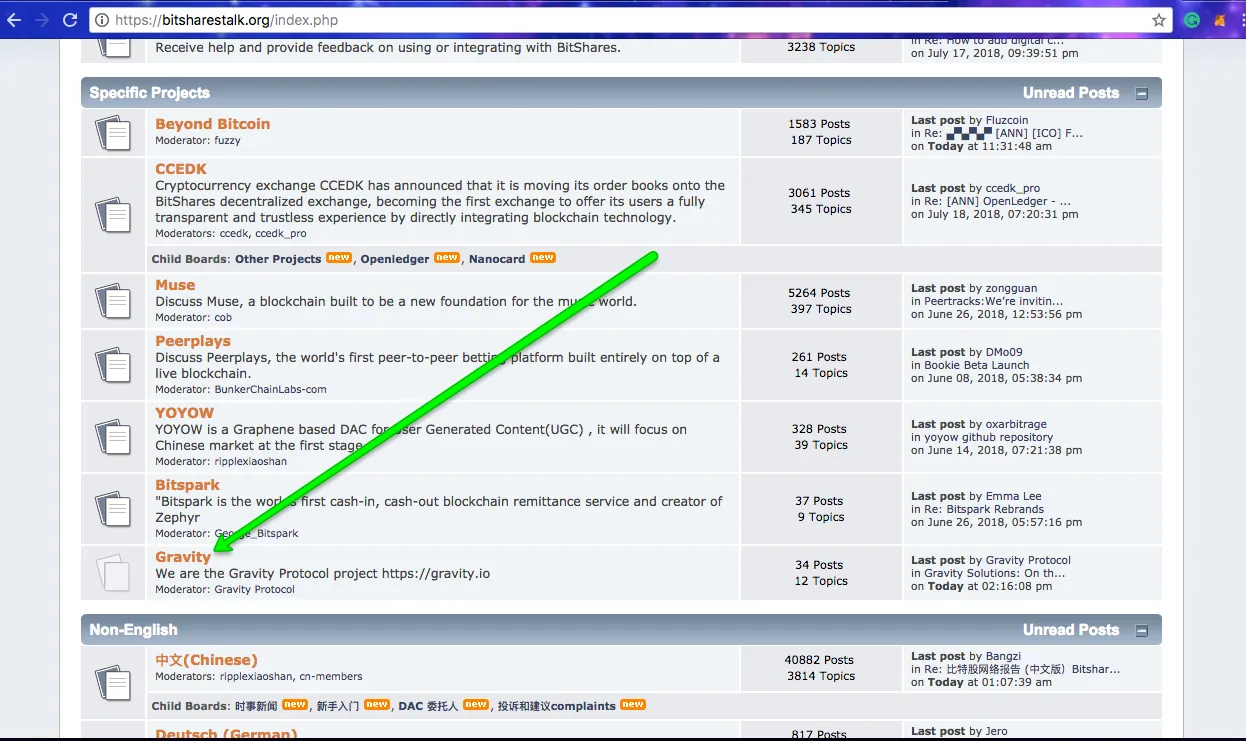Viewport: 1246px width, 741px height.
Task: Click the Muse board icon
Action: 113,300
